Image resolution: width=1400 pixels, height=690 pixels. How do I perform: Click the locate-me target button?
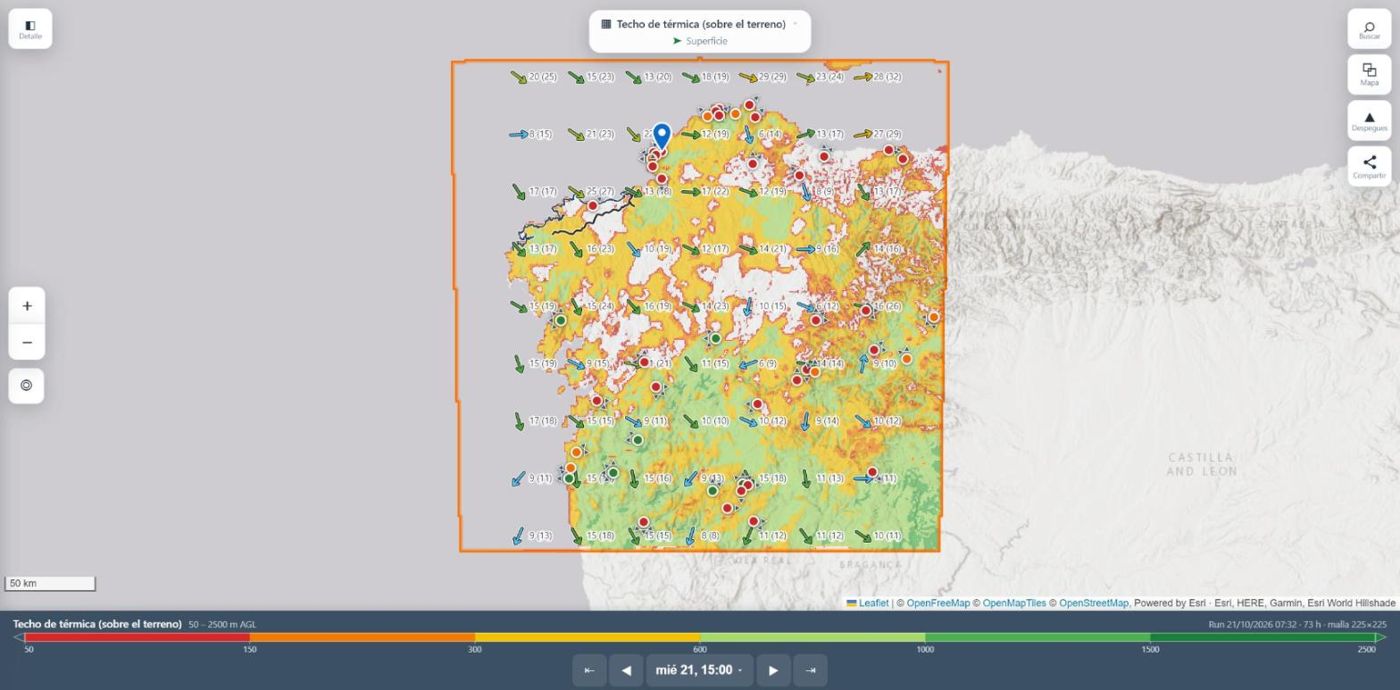pyautogui.click(x=27, y=385)
